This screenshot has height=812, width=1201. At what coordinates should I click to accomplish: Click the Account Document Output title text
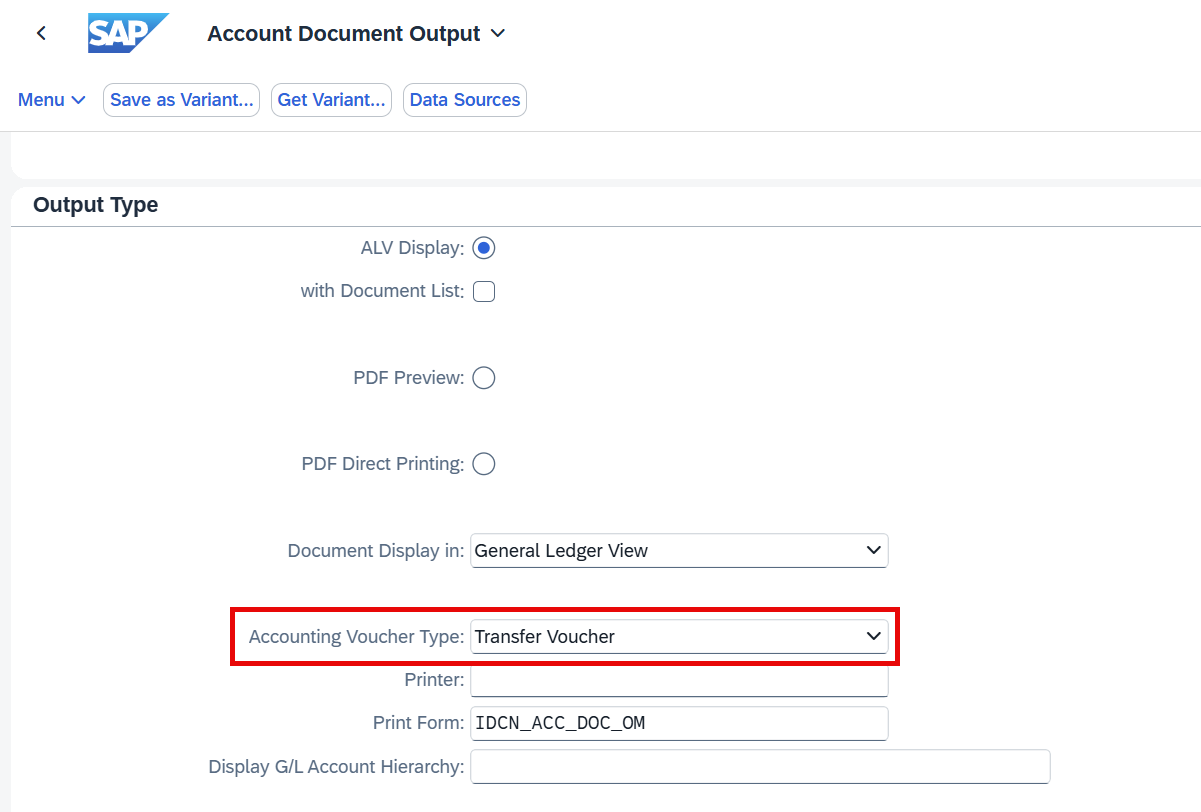point(344,34)
